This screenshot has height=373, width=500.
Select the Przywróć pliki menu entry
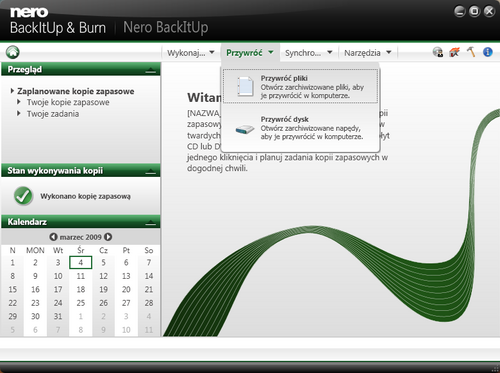click(300, 86)
